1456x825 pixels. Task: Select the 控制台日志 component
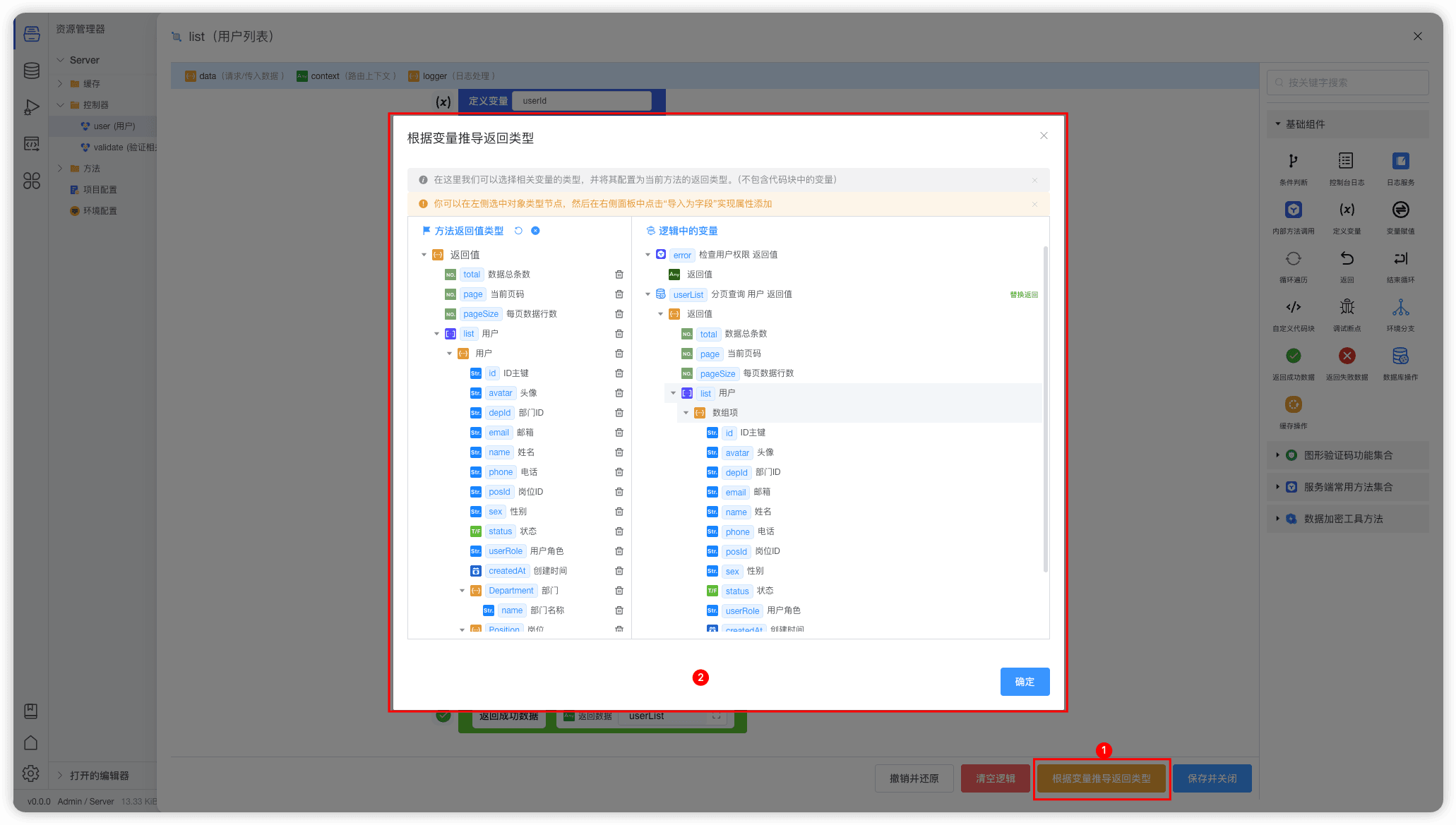[1347, 169]
